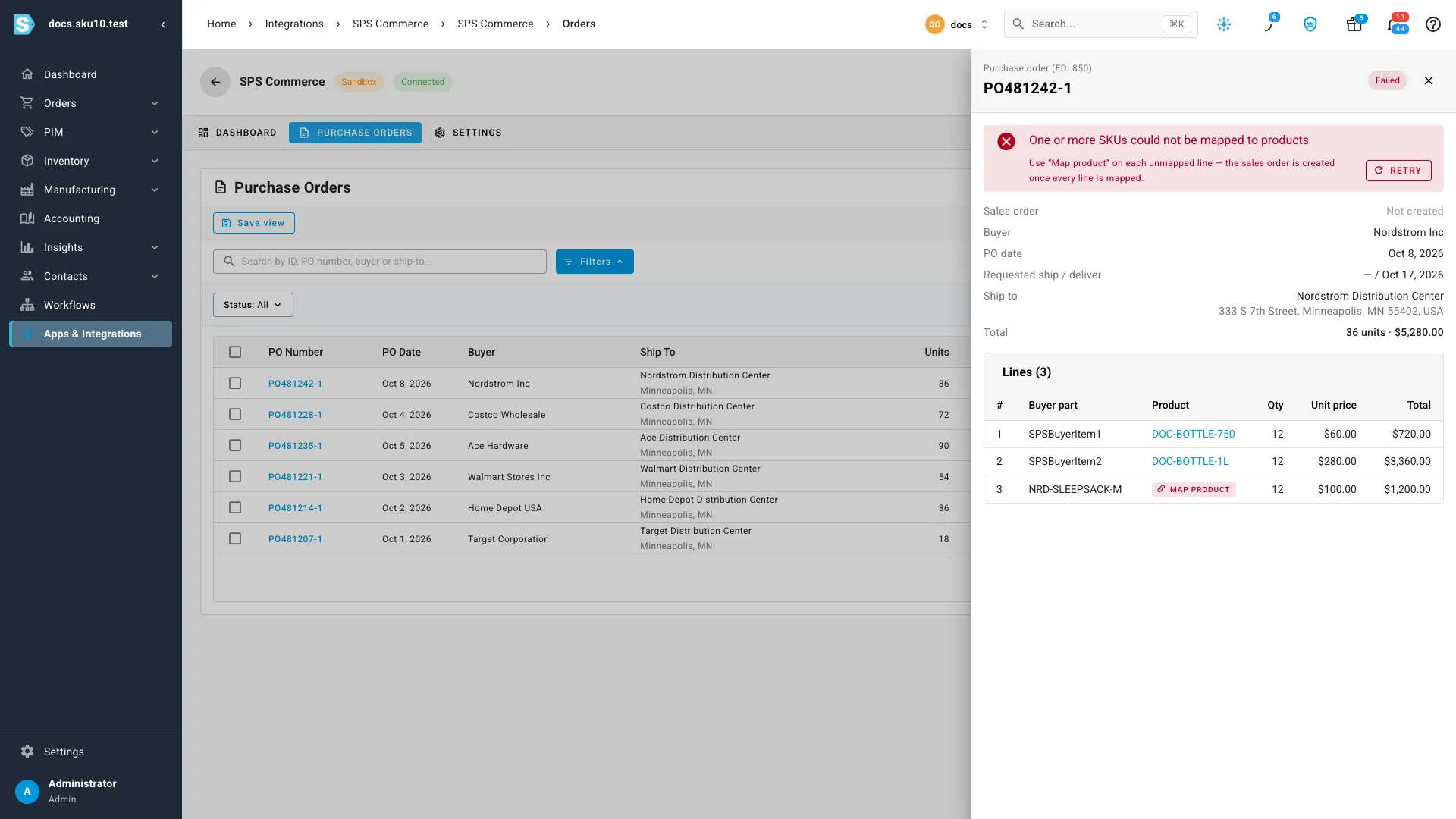Open the DOC-BOTTLE-750 product link

[x=1193, y=434]
